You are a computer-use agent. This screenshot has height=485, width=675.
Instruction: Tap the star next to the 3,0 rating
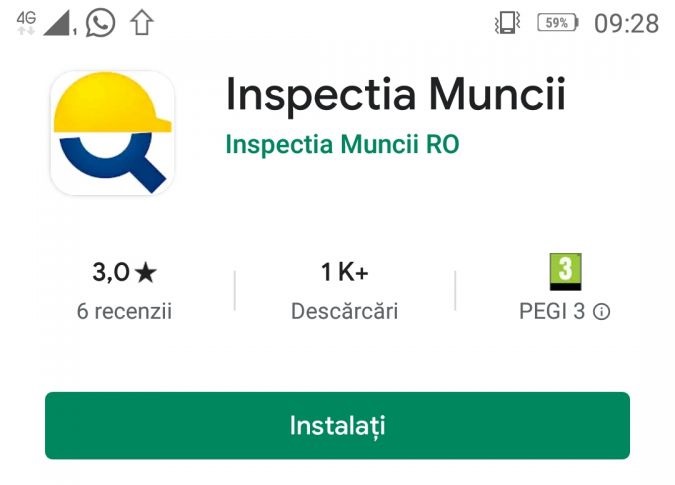(x=146, y=273)
